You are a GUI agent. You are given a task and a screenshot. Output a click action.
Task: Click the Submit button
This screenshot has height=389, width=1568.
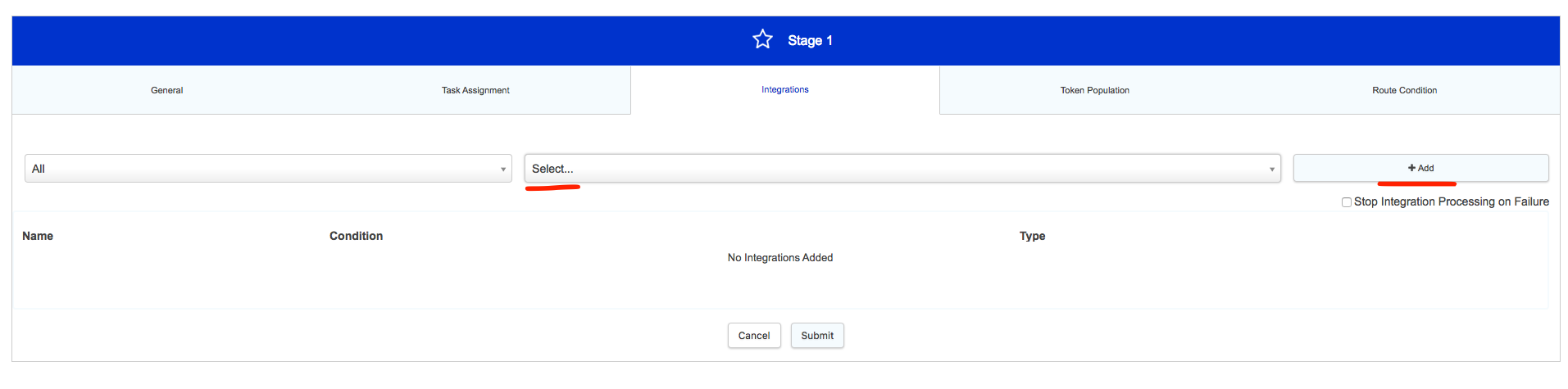click(817, 336)
